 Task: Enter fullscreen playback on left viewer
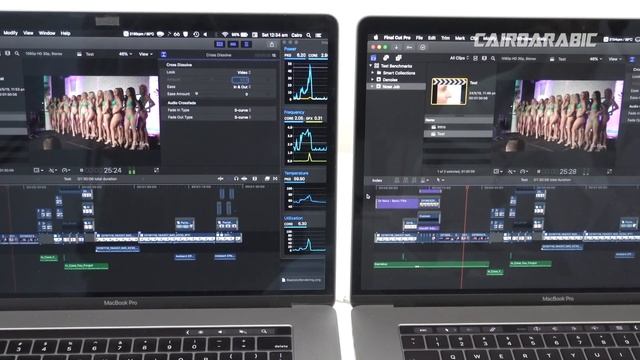pyautogui.click(x=156, y=170)
